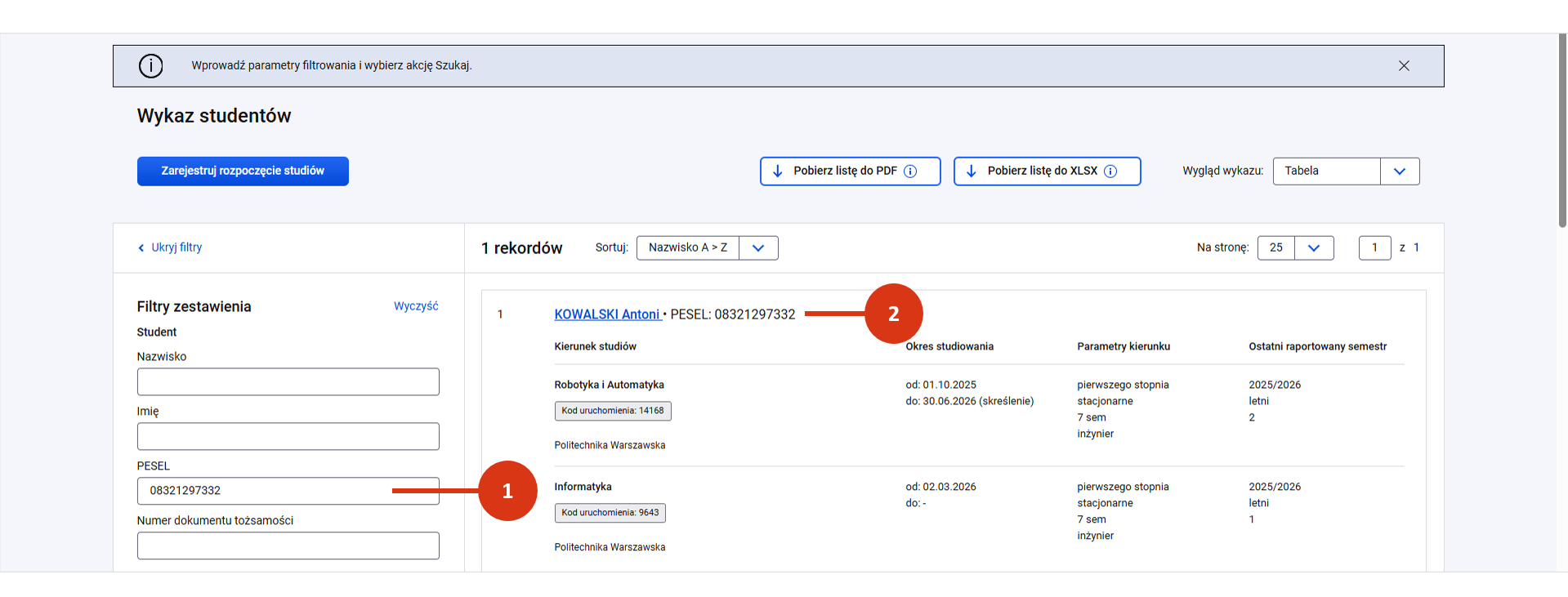
Task: Open the Na stronę 25 dropdown
Action: (1295, 247)
